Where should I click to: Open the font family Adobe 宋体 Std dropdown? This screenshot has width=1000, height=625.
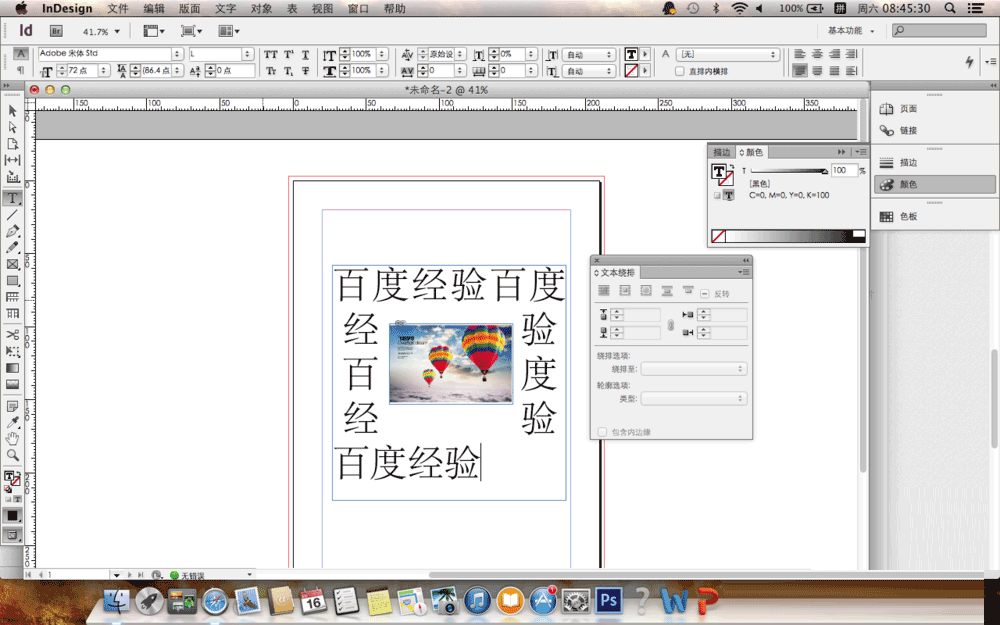tap(178, 54)
